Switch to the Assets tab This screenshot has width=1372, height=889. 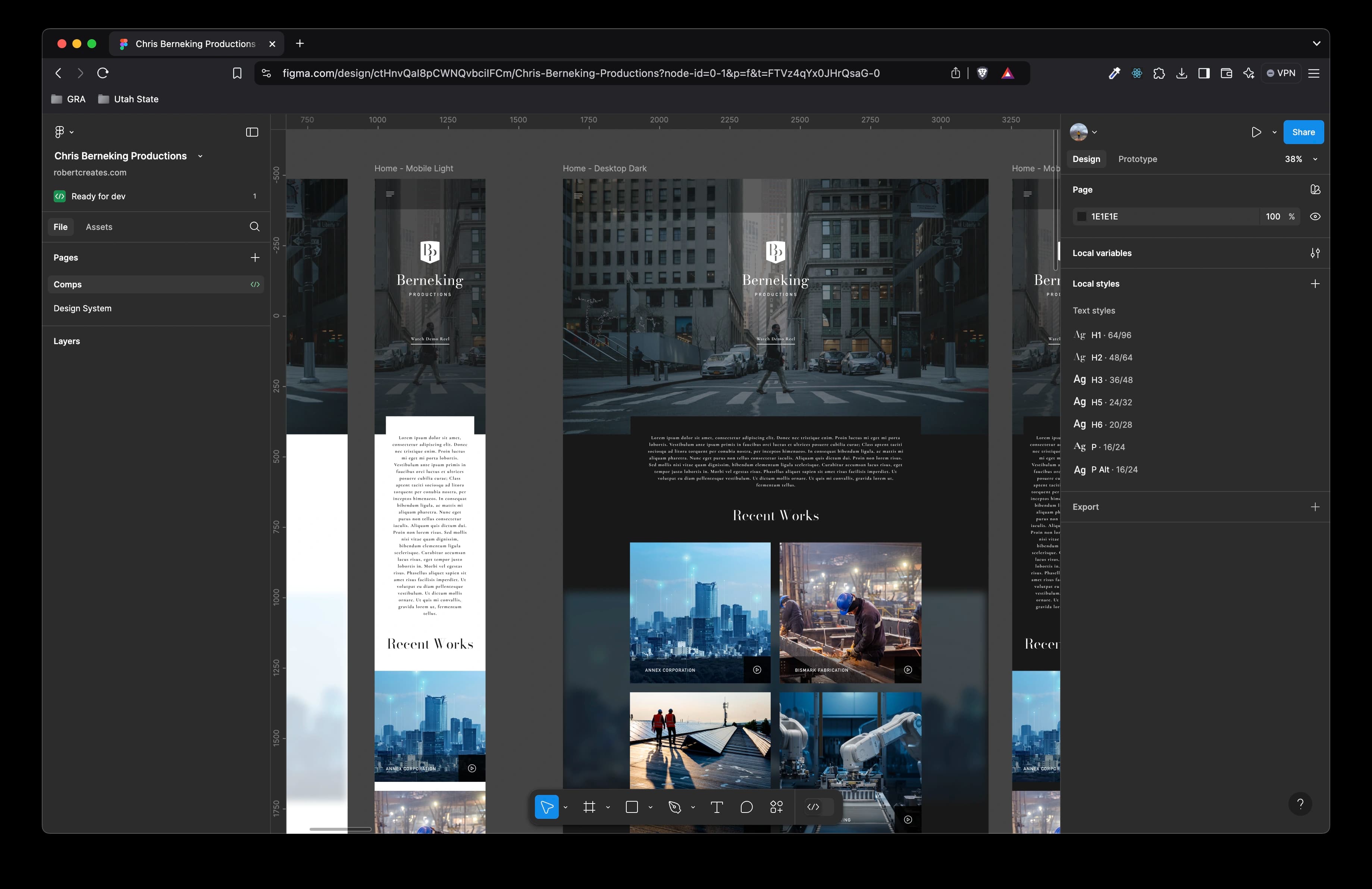click(x=99, y=227)
